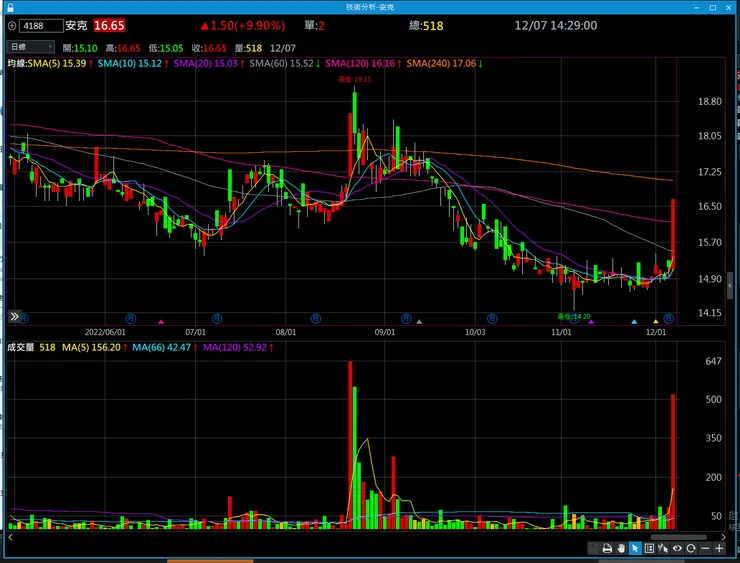
Task: Click the left scroll arrow below volume chart
Action: point(10,537)
